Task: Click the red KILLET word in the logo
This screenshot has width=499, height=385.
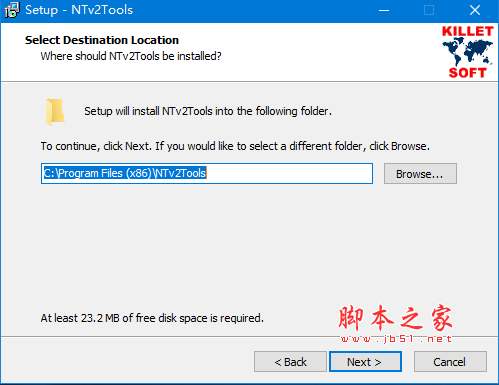Action: click(467, 31)
